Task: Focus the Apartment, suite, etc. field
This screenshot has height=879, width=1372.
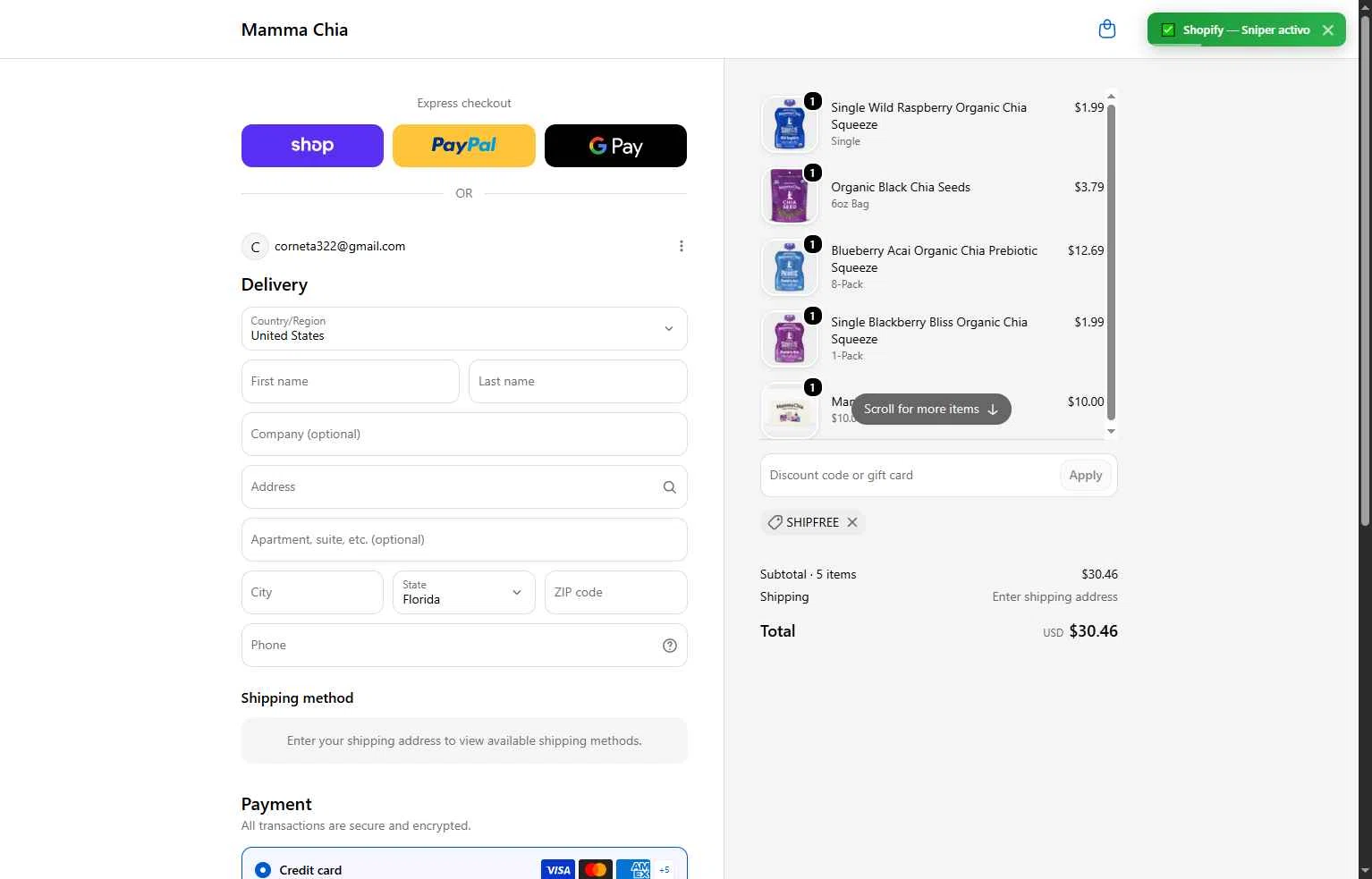Action: click(464, 540)
